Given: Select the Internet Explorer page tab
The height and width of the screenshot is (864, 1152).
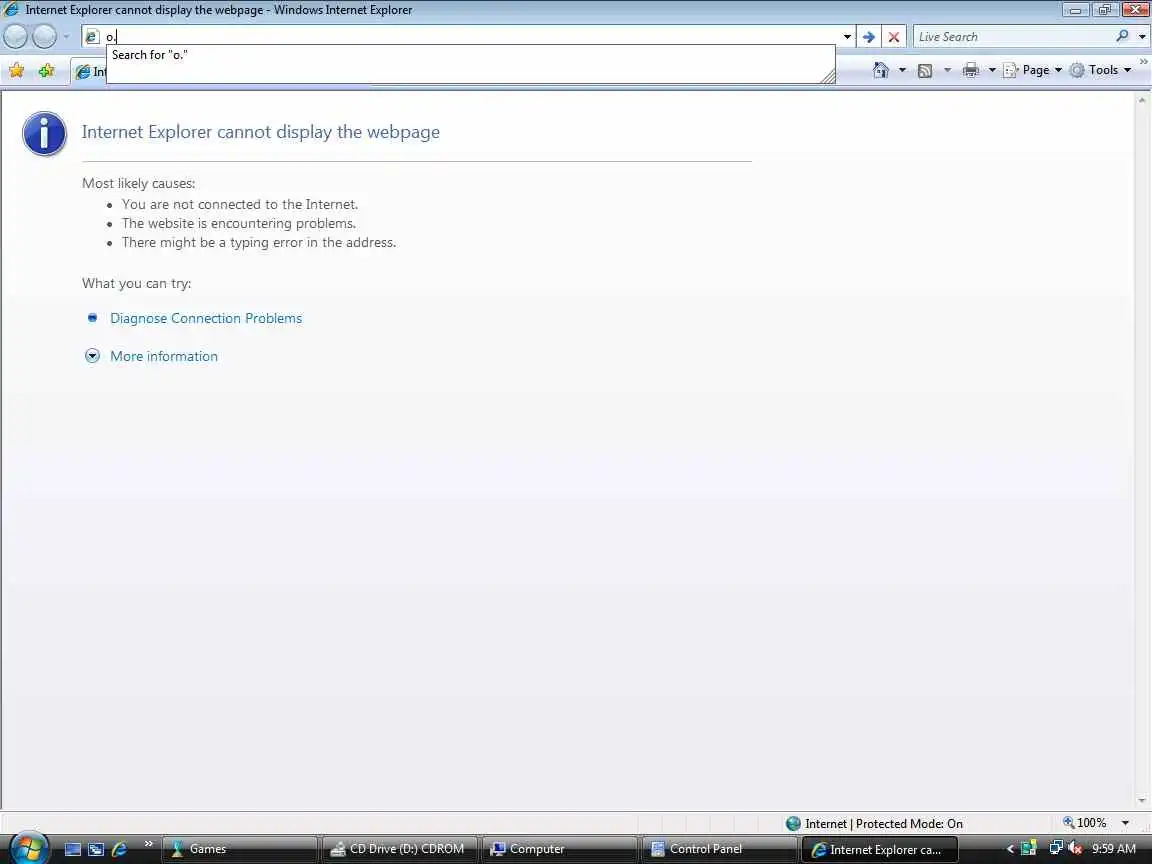Looking at the screenshot, I should pos(90,71).
